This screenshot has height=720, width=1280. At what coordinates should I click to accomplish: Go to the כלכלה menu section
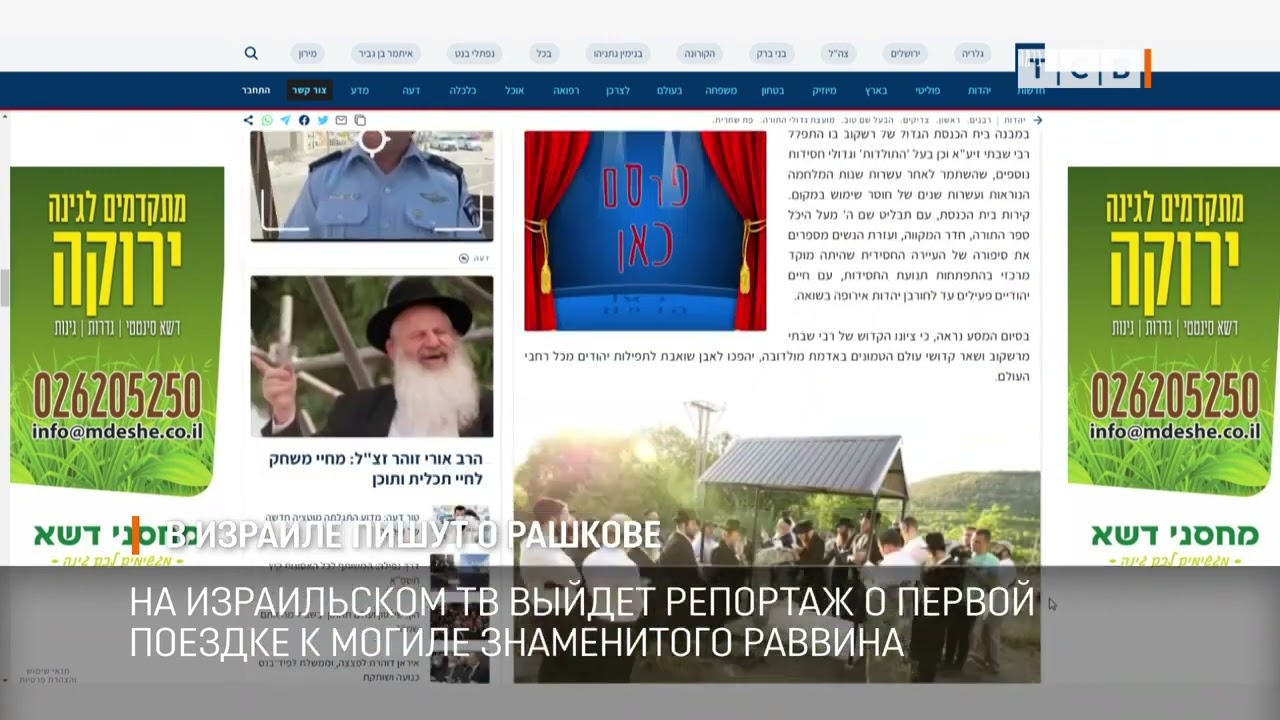click(x=462, y=90)
